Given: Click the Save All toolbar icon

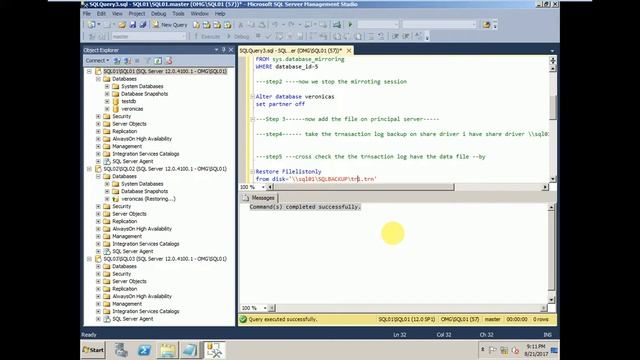Looking at the screenshot, I should pos(143,25).
